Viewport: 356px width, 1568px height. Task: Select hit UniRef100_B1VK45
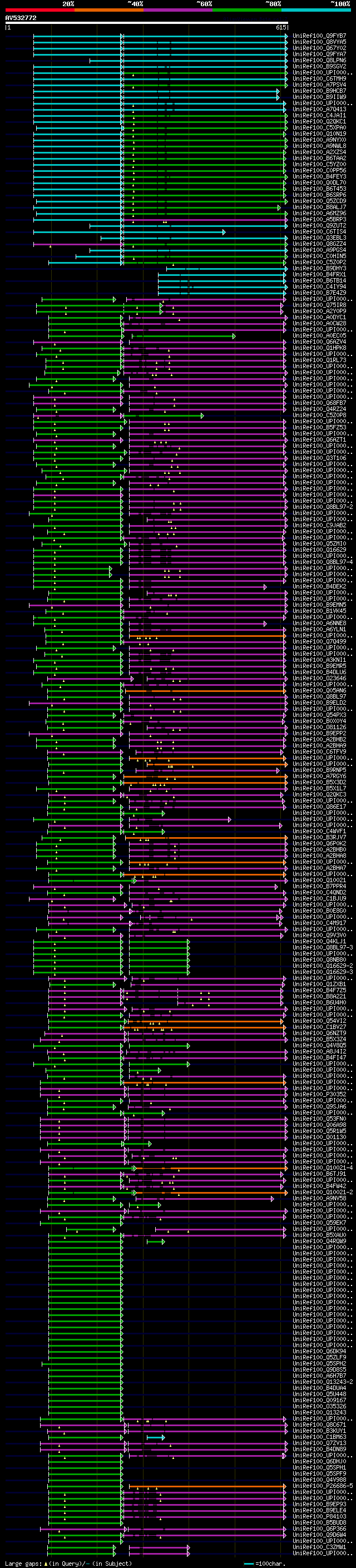[x=319, y=611]
